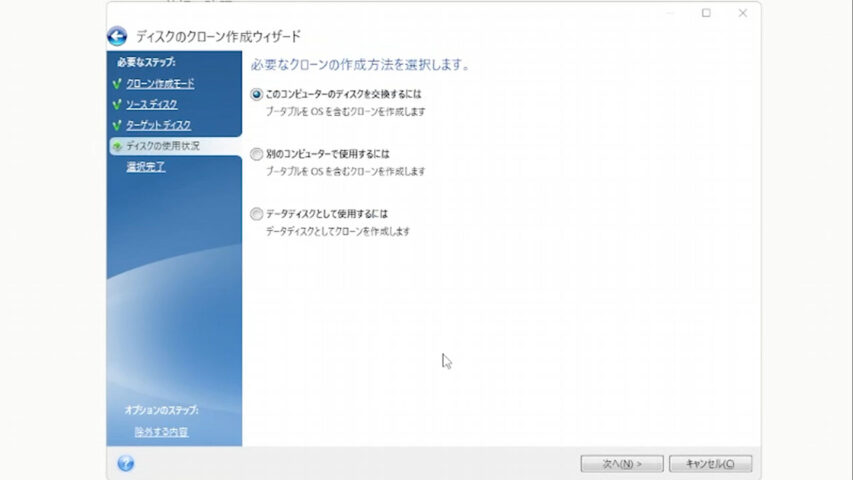Click the green checkmark beside ソース ディスク
The height and width of the screenshot is (480, 853).
point(117,105)
